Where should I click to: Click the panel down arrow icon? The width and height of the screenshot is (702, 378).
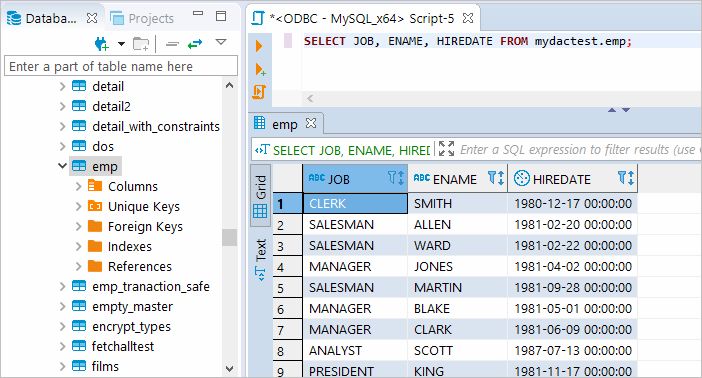click(x=626, y=110)
